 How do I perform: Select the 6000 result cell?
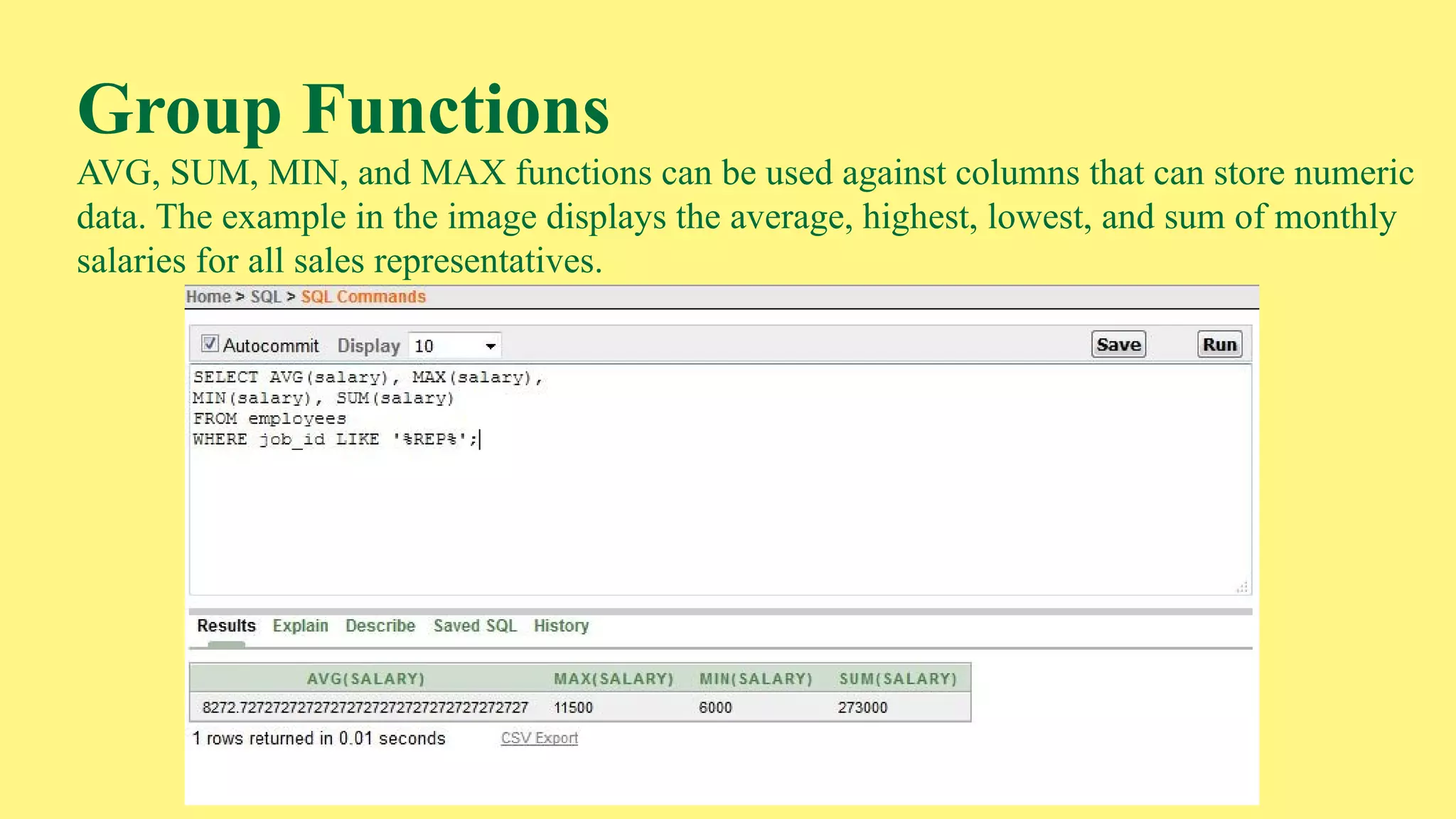tap(715, 707)
